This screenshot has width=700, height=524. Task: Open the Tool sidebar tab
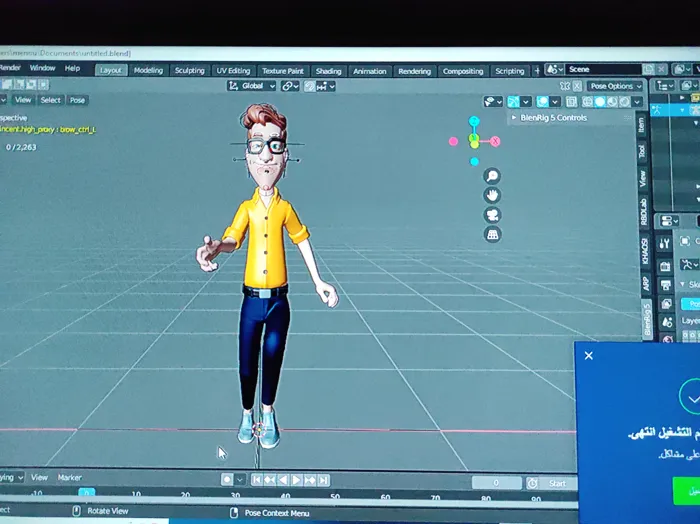tap(642, 151)
